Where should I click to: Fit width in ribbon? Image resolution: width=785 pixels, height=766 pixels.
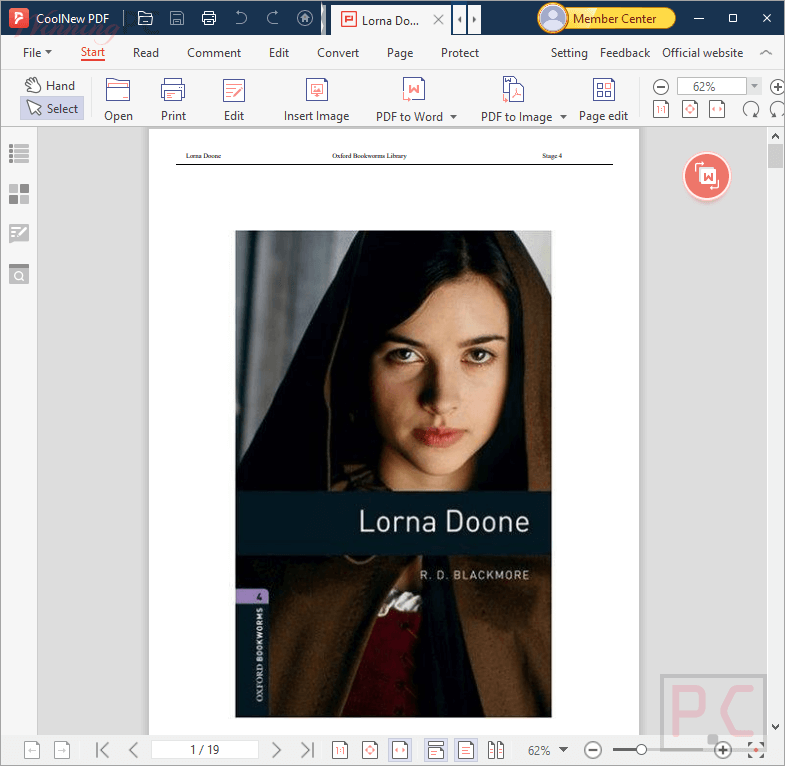coord(717,109)
